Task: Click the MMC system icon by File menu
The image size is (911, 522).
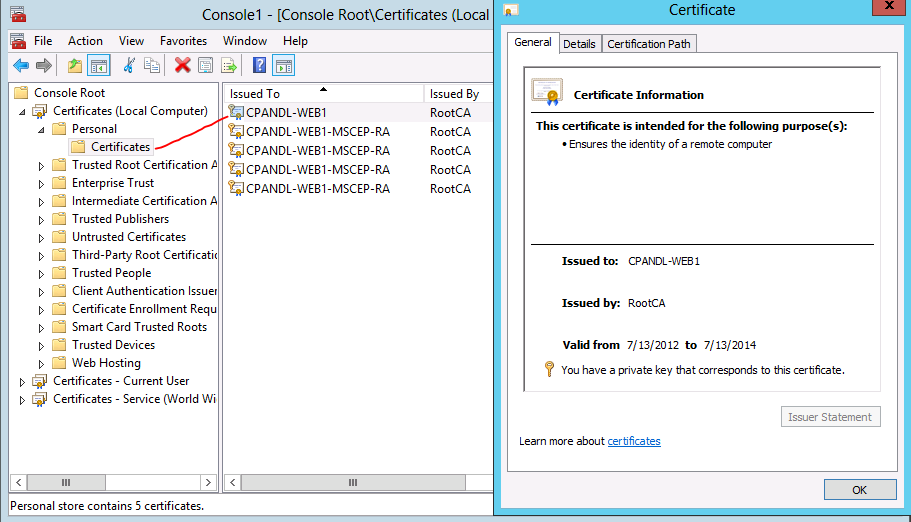Action: click(x=18, y=41)
